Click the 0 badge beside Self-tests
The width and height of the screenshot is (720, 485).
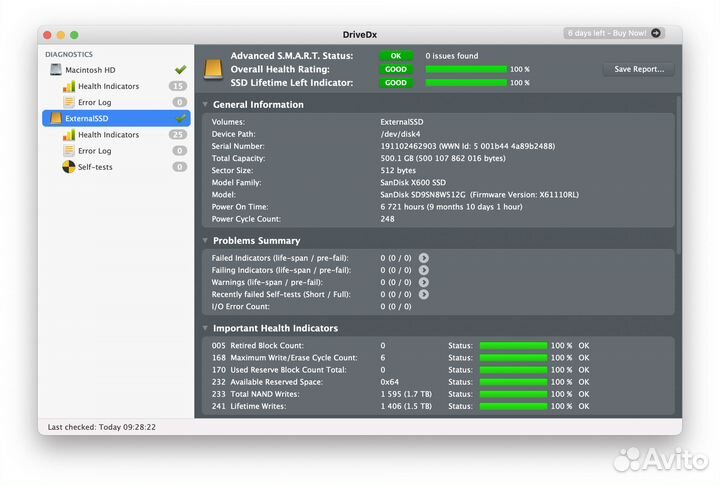(x=180, y=167)
